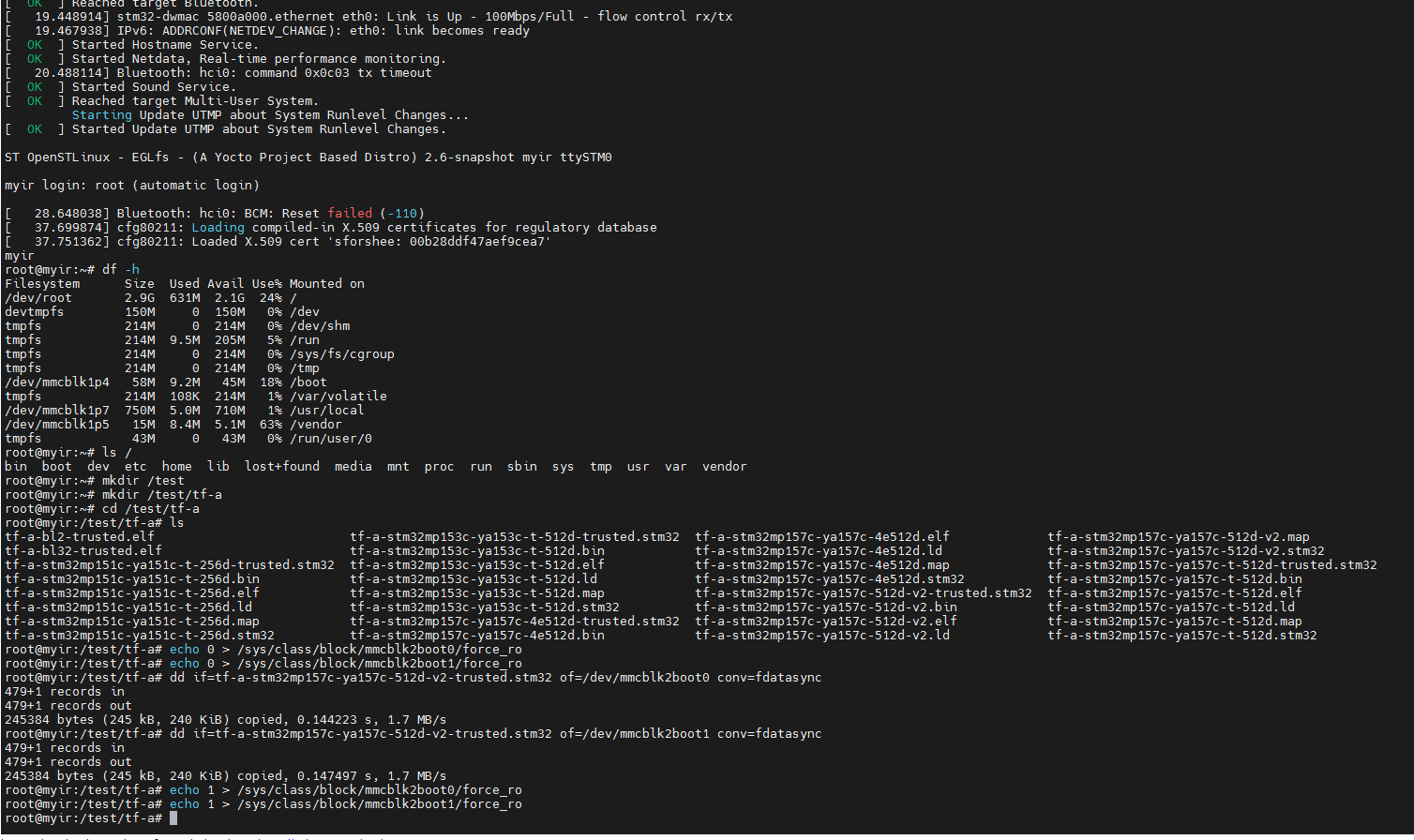This screenshot has height=840, width=1414.
Task: Click the /dev/root filesystem entry
Action: pyautogui.click(x=38, y=298)
